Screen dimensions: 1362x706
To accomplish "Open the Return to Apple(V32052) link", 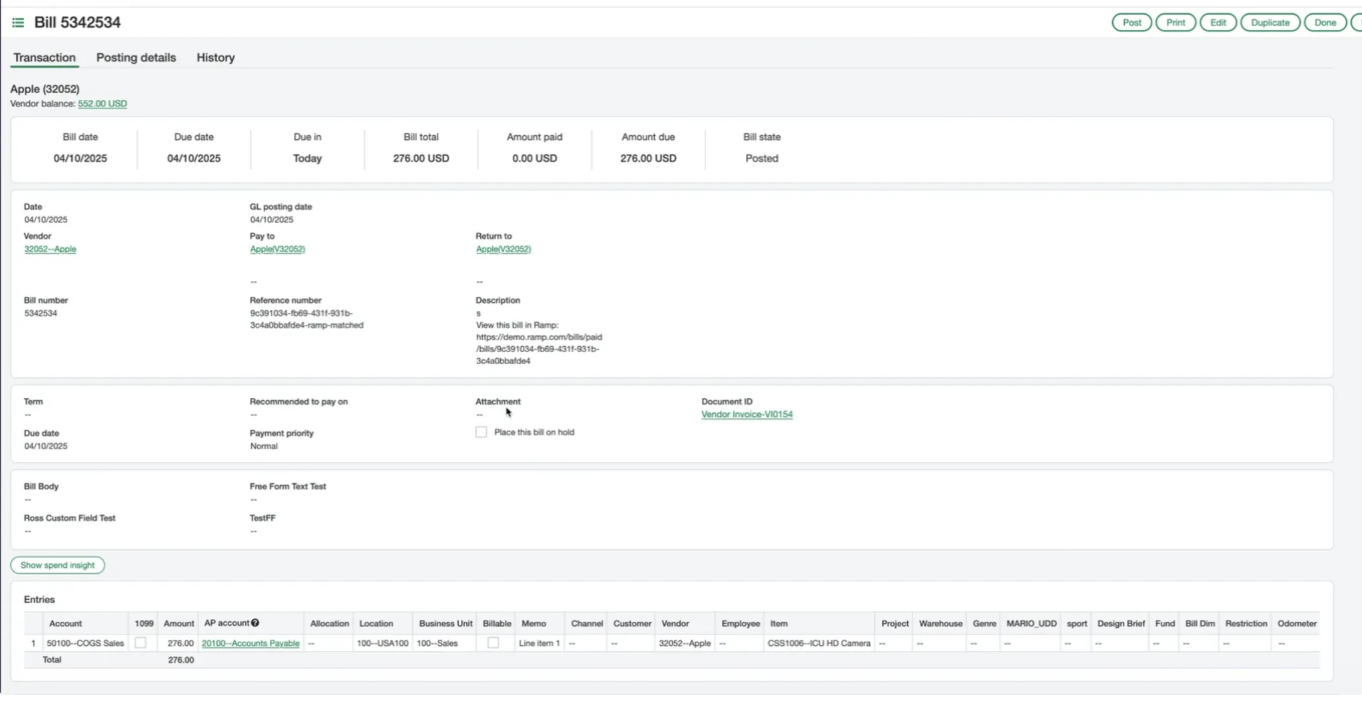I will (503, 249).
